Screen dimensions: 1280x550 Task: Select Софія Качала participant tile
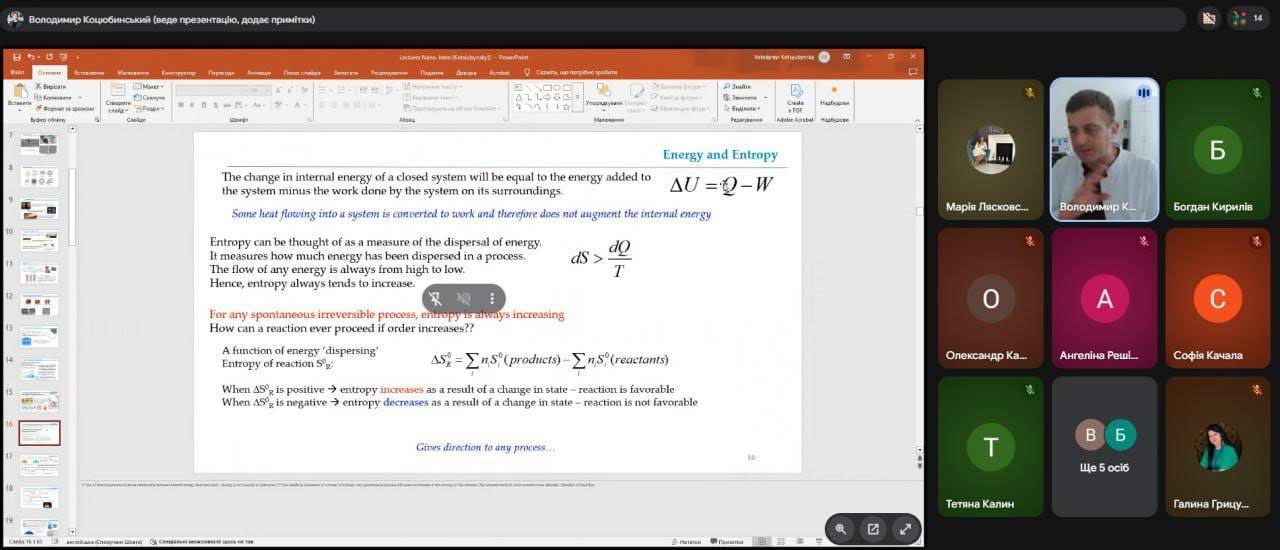click(x=1217, y=298)
